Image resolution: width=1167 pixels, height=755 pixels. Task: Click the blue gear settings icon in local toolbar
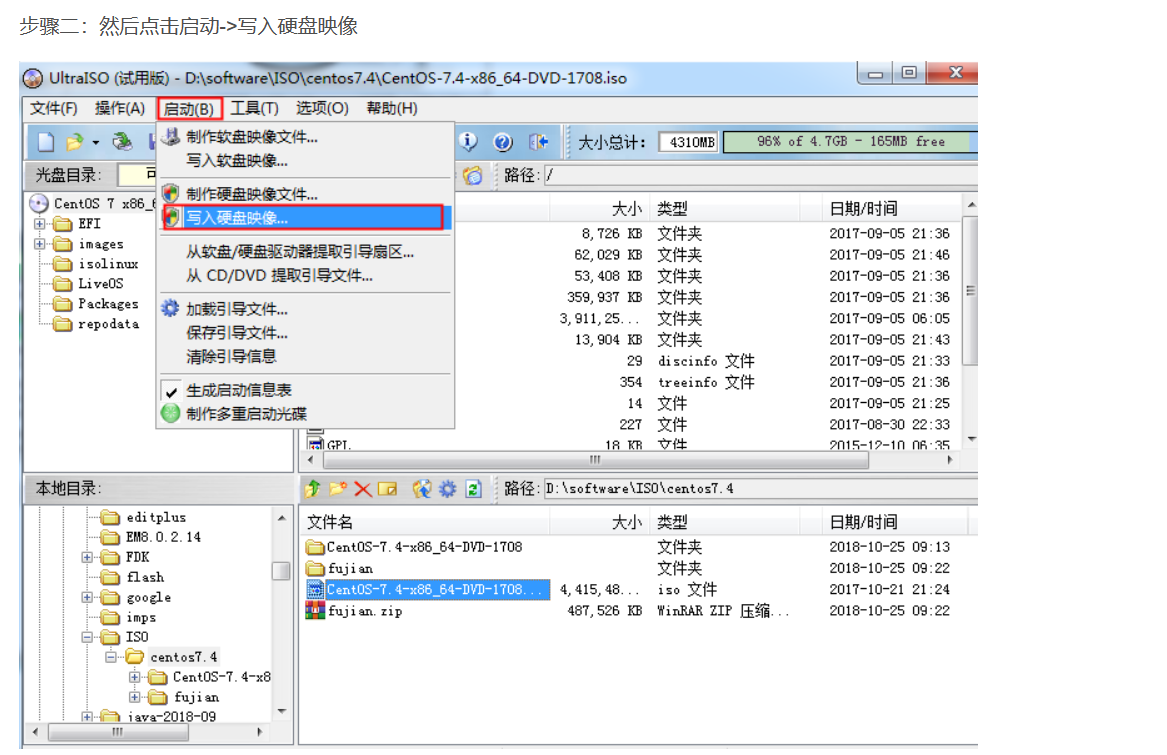(x=447, y=489)
